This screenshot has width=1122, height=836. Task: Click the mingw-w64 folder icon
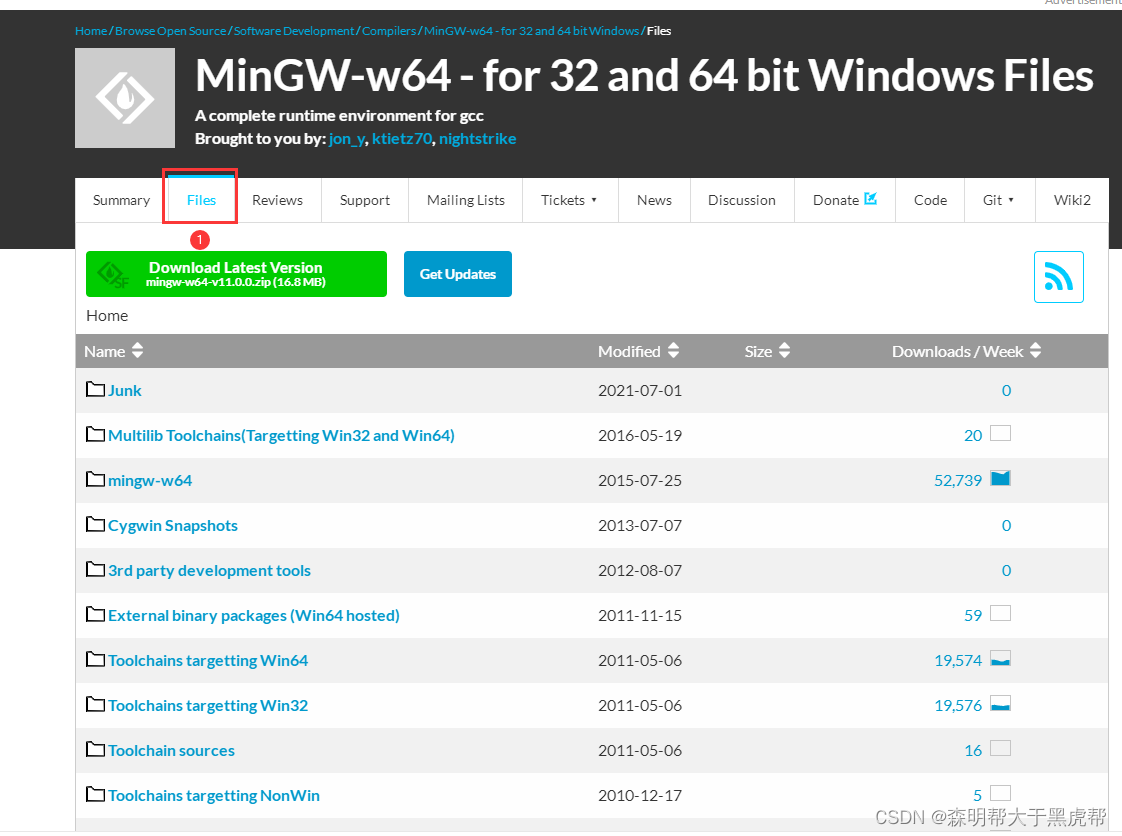coord(95,480)
